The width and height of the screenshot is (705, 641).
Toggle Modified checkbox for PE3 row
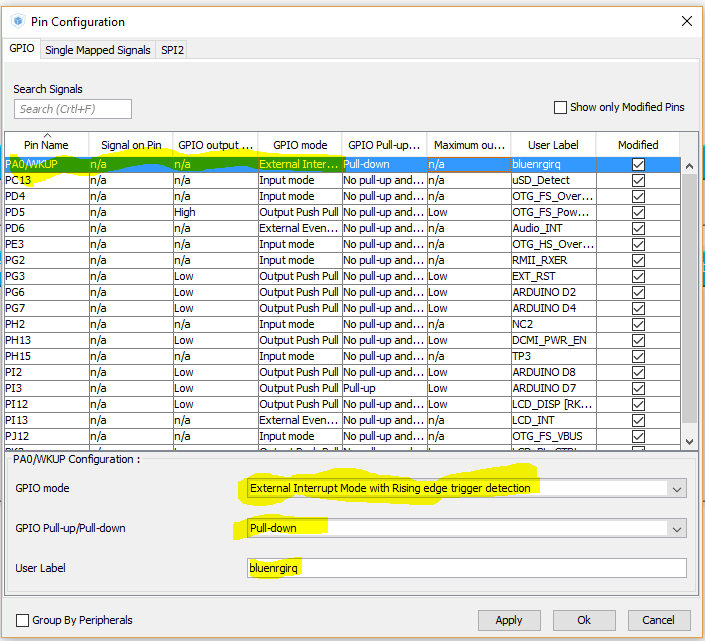click(638, 245)
